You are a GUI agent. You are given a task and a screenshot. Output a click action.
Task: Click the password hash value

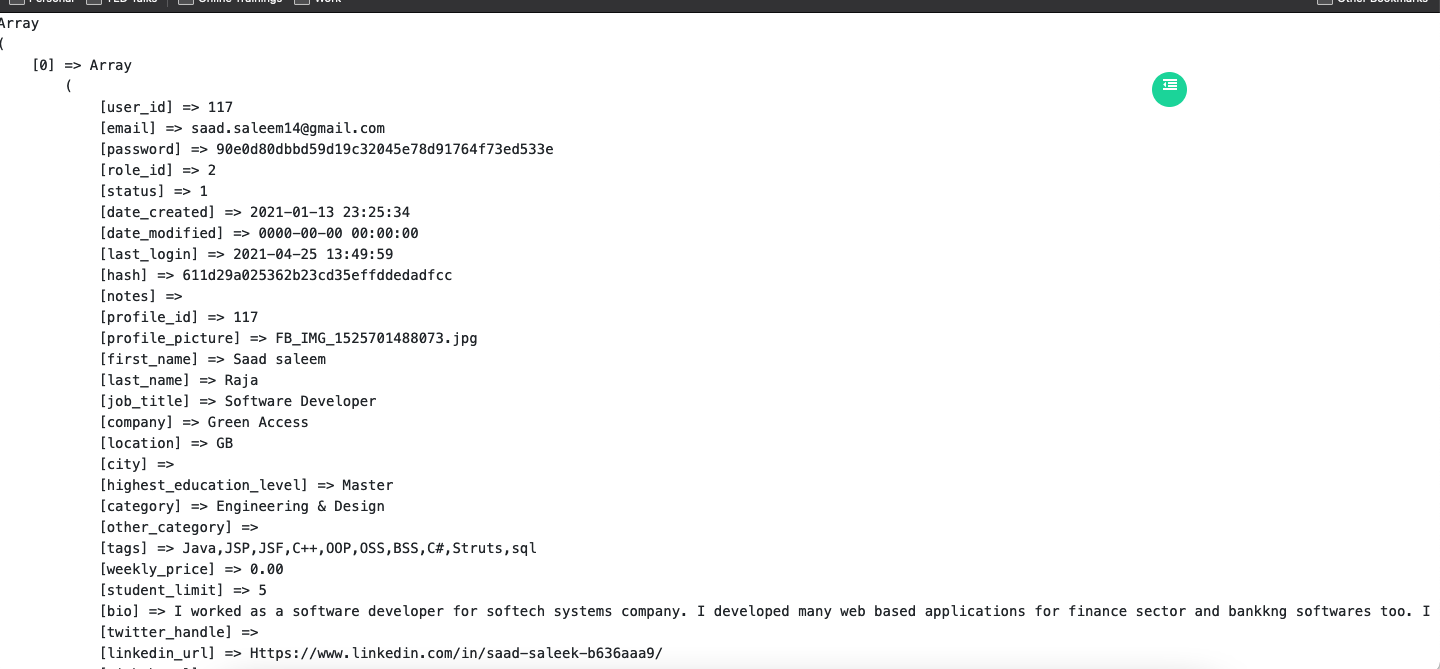[x=385, y=149]
